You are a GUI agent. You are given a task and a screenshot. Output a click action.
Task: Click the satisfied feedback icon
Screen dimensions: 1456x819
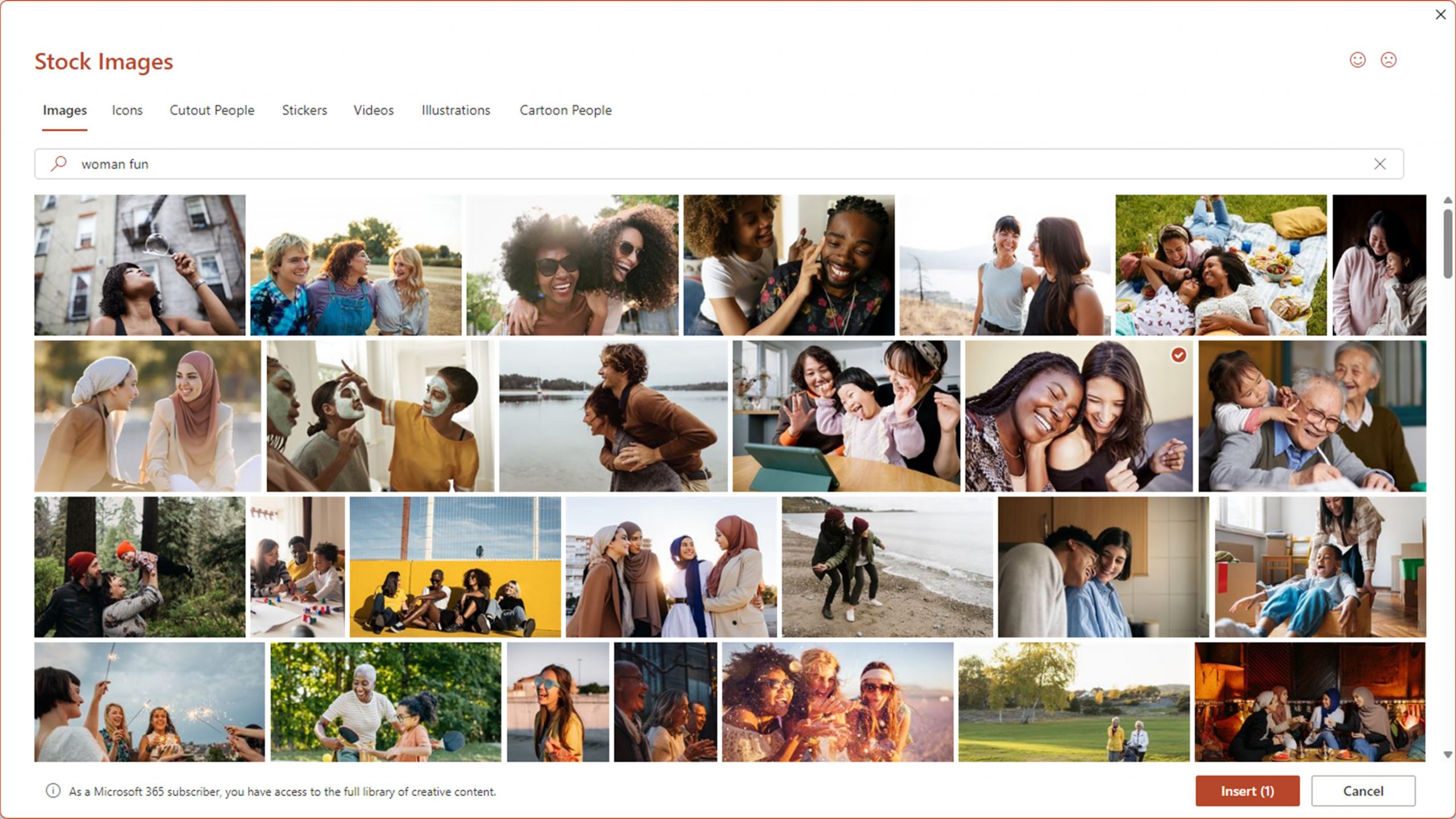tap(1358, 60)
